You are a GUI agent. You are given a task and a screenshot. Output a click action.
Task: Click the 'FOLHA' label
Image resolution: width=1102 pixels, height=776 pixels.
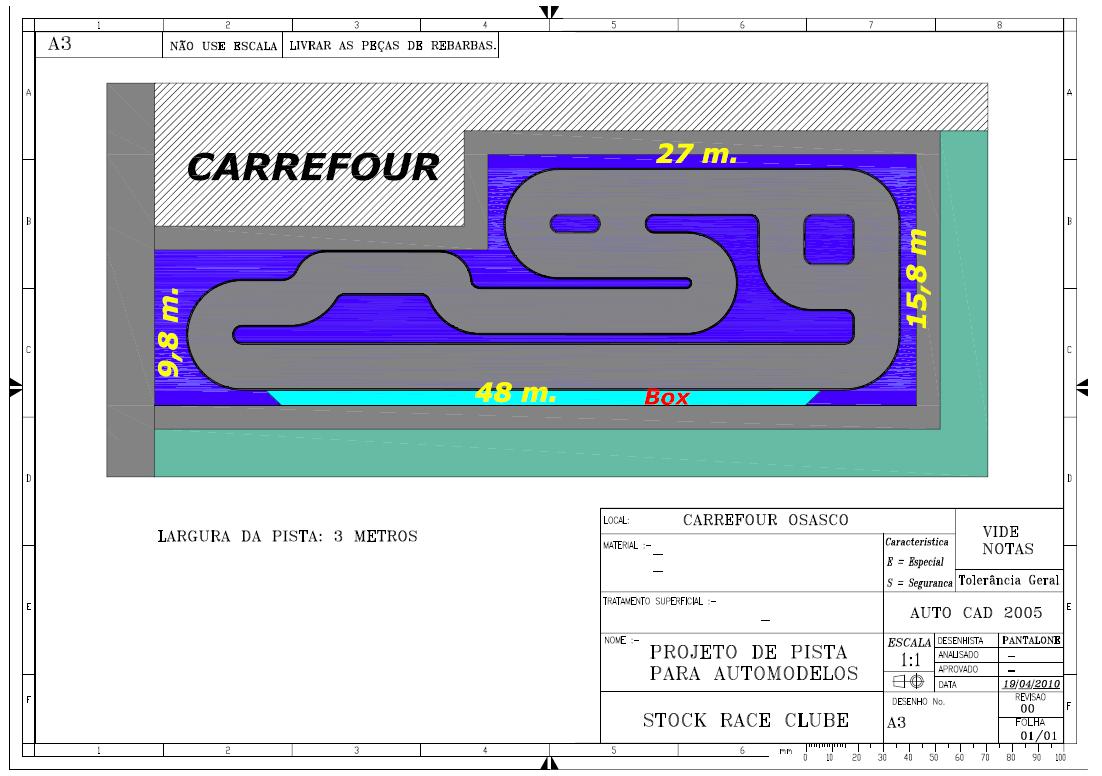click(x=1030, y=723)
